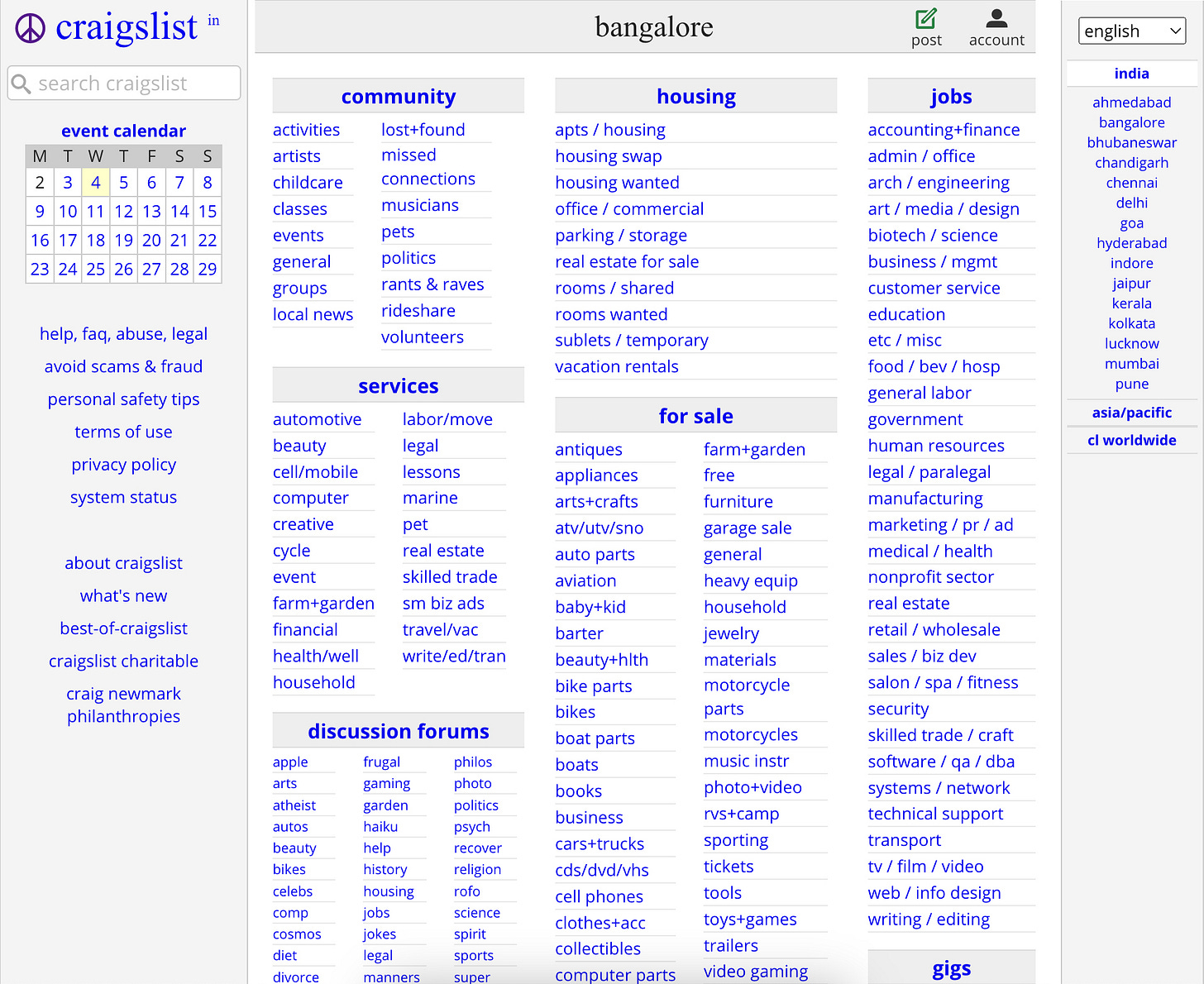
Task: Open best-of-craigslist link
Action: [x=123, y=628]
